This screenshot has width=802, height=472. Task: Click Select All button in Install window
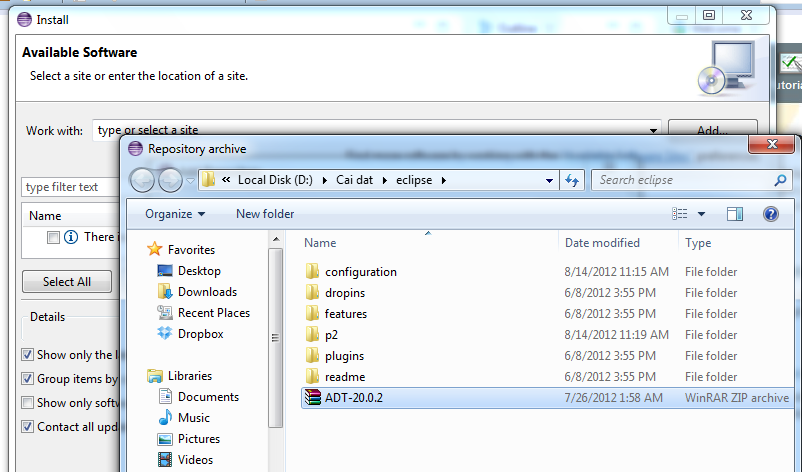click(66, 281)
